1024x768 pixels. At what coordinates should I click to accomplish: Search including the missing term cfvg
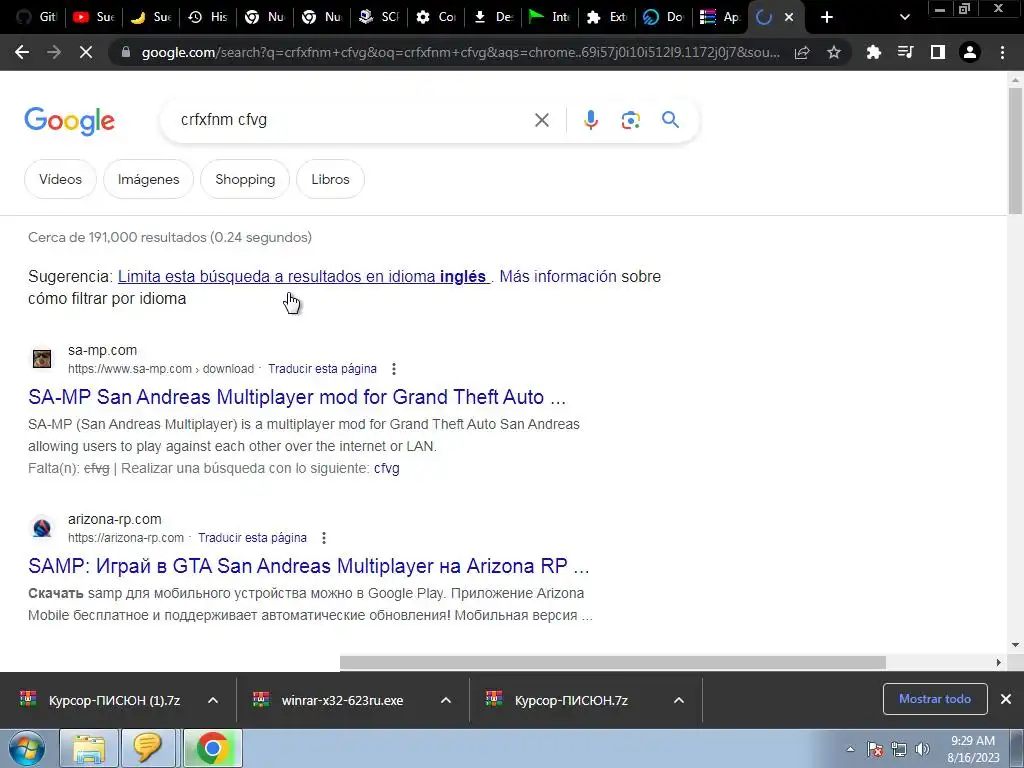[x=387, y=468]
